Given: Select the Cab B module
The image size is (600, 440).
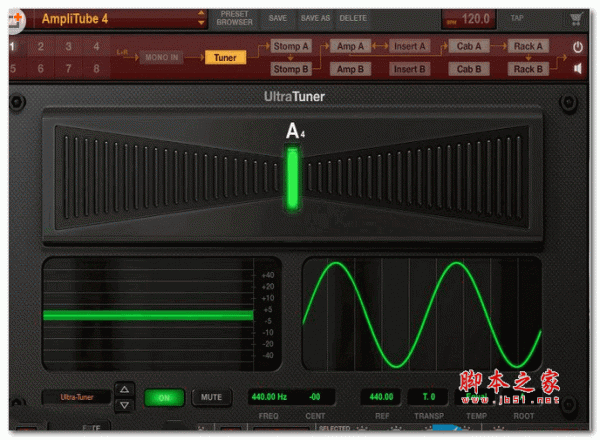Looking at the screenshot, I should coord(469,69).
